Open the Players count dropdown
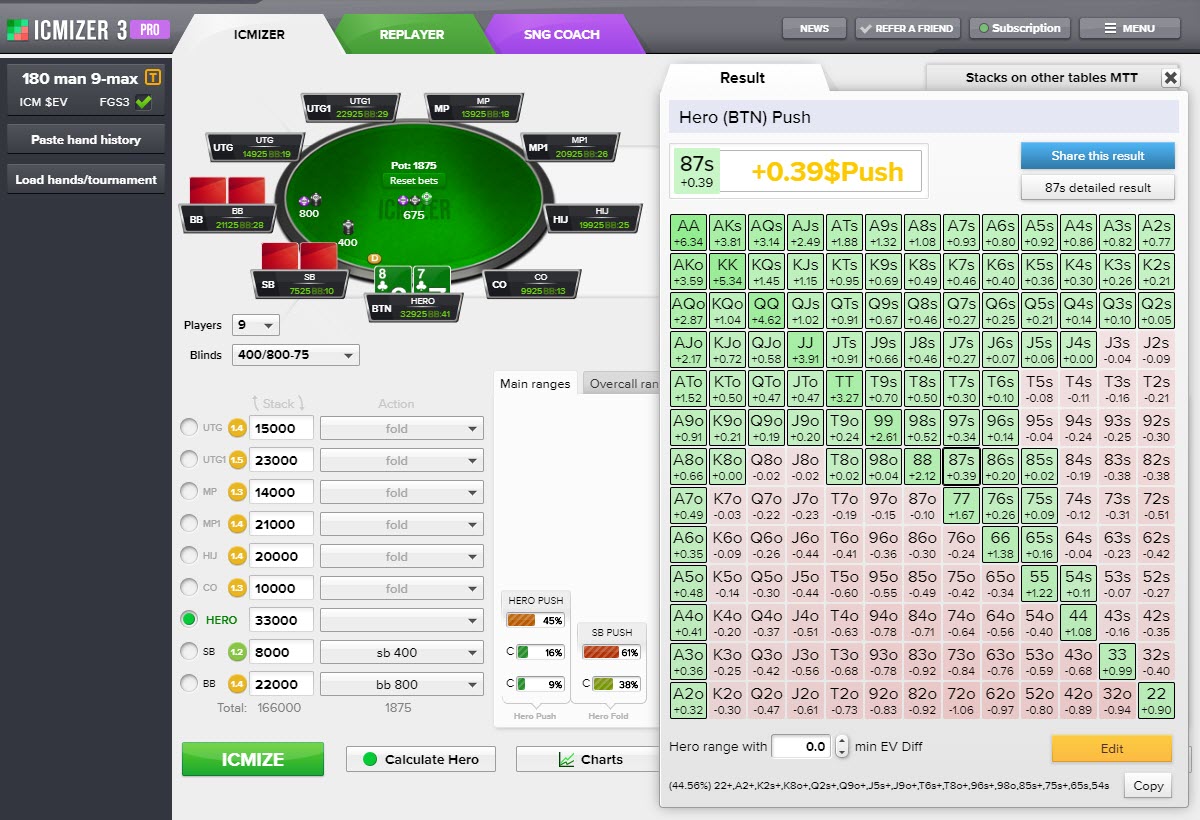Image resolution: width=1200 pixels, height=820 pixels. 255,325
